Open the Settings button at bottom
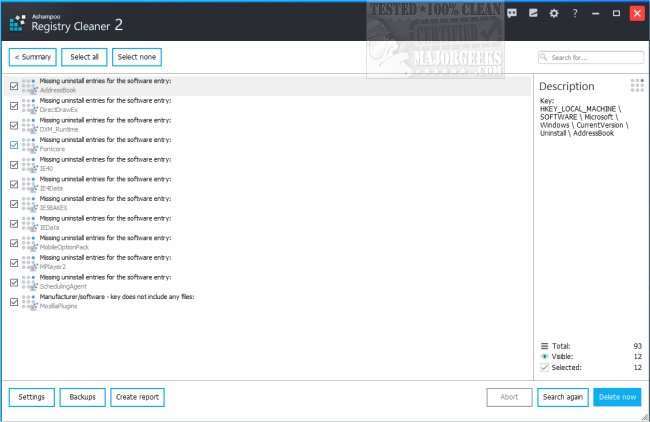This screenshot has width=650, height=422. [x=32, y=397]
